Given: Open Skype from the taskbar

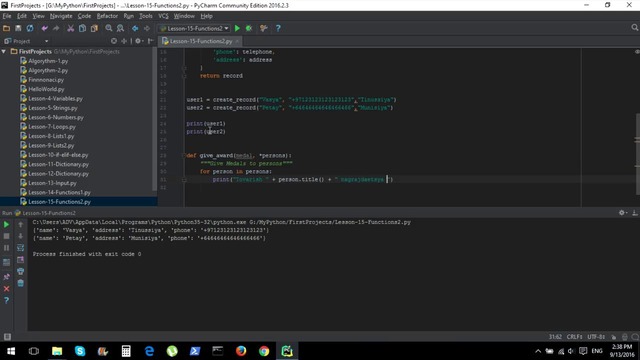Looking at the screenshot, I should [80, 351].
